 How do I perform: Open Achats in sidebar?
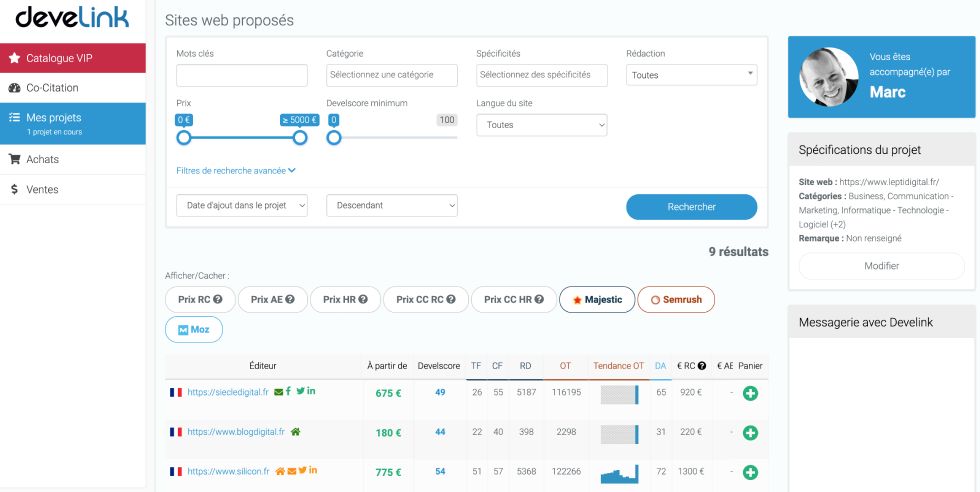(x=72, y=159)
